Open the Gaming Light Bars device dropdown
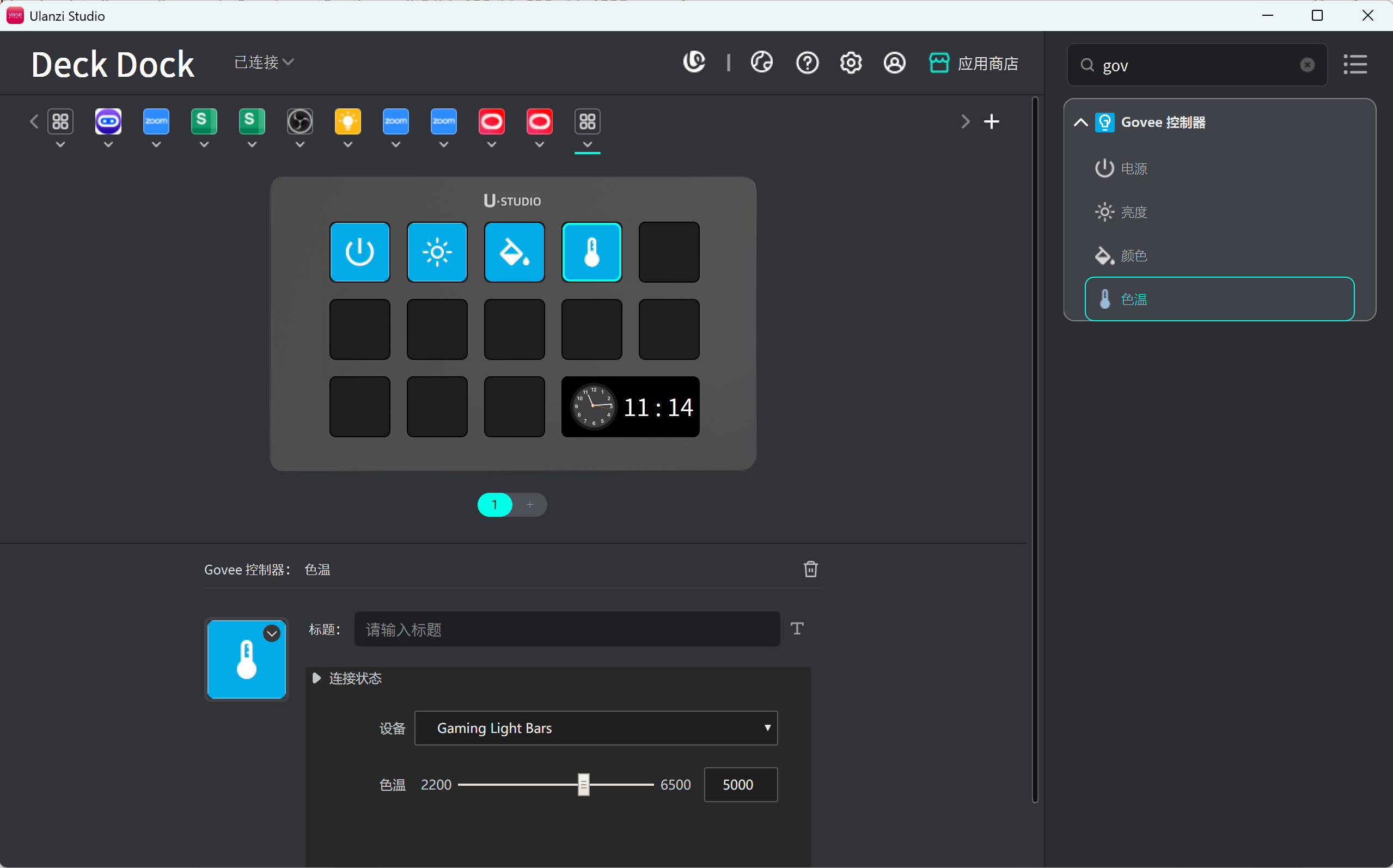Viewport: 1393px width, 868px height. click(595, 728)
